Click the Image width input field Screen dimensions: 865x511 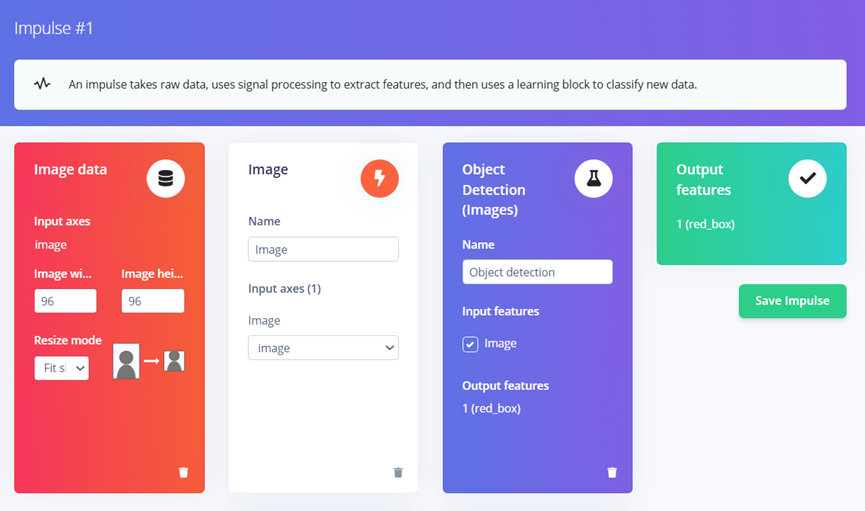(x=65, y=301)
